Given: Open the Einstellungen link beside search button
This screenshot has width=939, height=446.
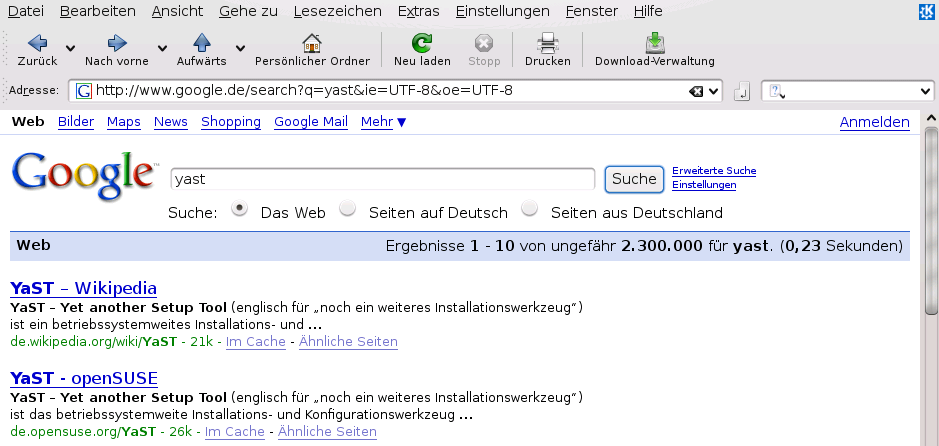Looking at the screenshot, I should (x=704, y=185).
